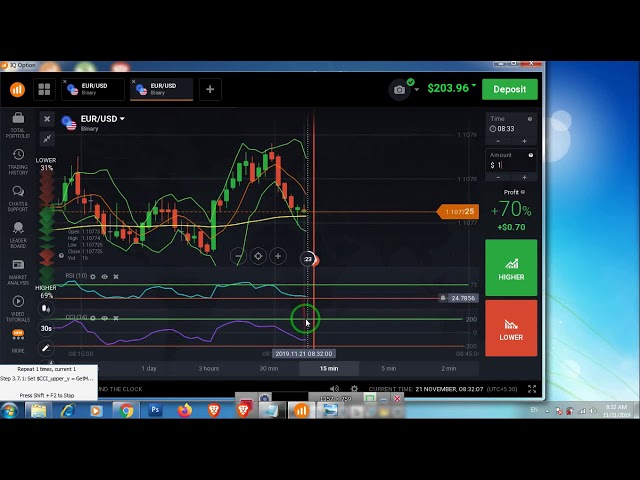Select the 3 hours timeframe
The image size is (640, 480).
(x=209, y=369)
